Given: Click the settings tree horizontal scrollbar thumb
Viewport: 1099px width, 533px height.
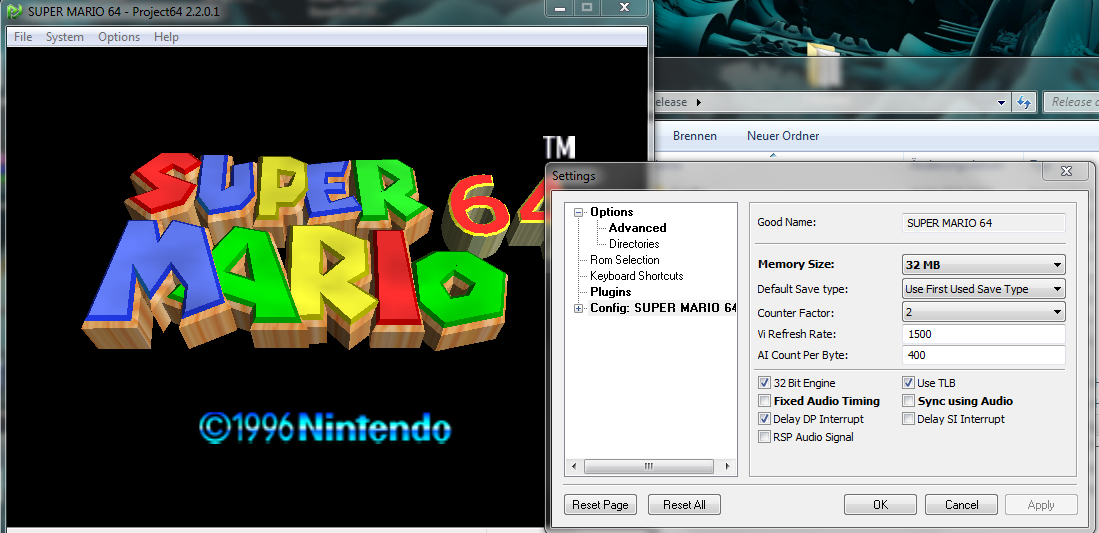Looking at the screenshot, I should [x=648, y=466].
